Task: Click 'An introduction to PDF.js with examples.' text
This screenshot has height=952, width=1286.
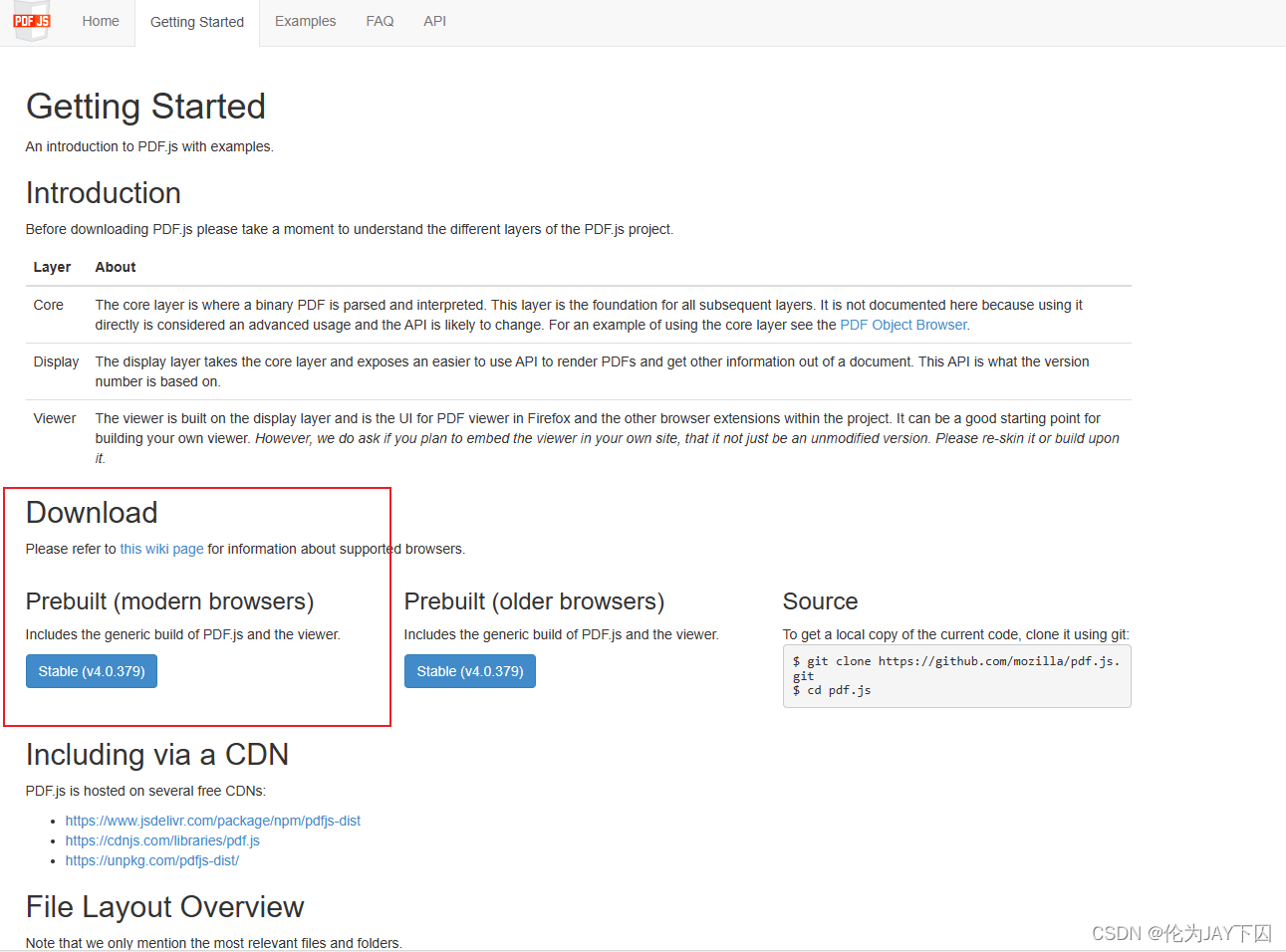Action: pyautogui.click(x=149, y=146)
